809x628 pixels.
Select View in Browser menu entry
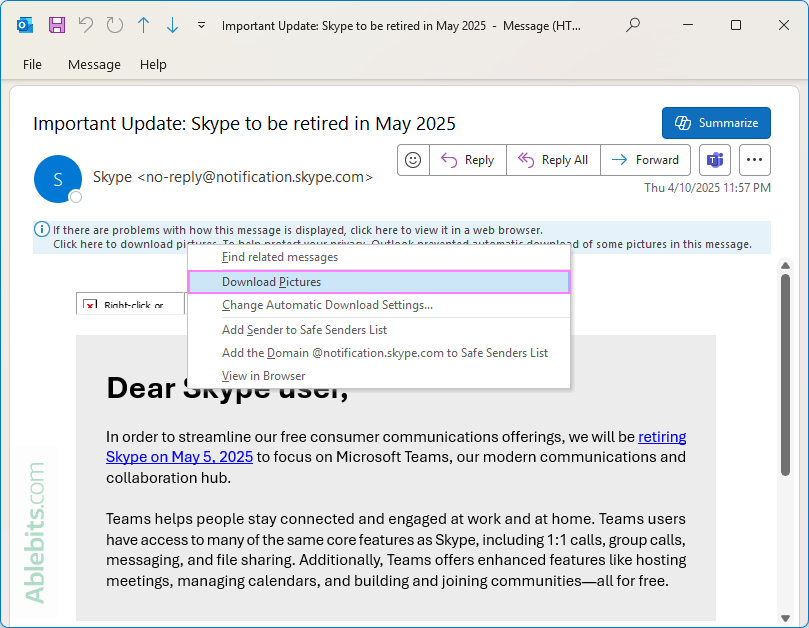click(x=379, y=376)
